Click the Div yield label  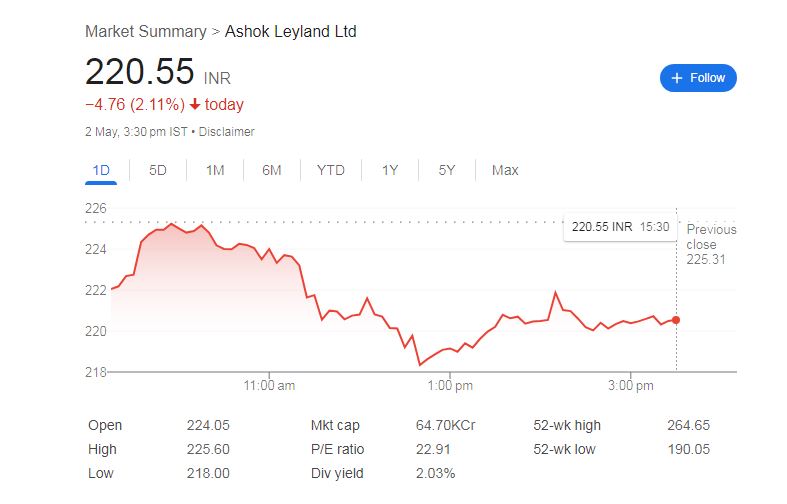click(x=337, y=473)
